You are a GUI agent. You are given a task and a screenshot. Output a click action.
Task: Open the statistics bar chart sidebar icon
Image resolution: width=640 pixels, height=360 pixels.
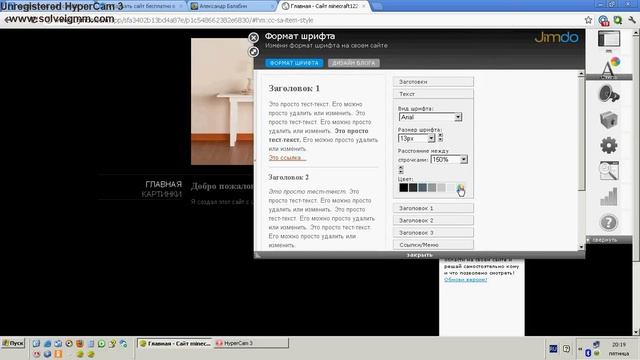click(609, 196)
